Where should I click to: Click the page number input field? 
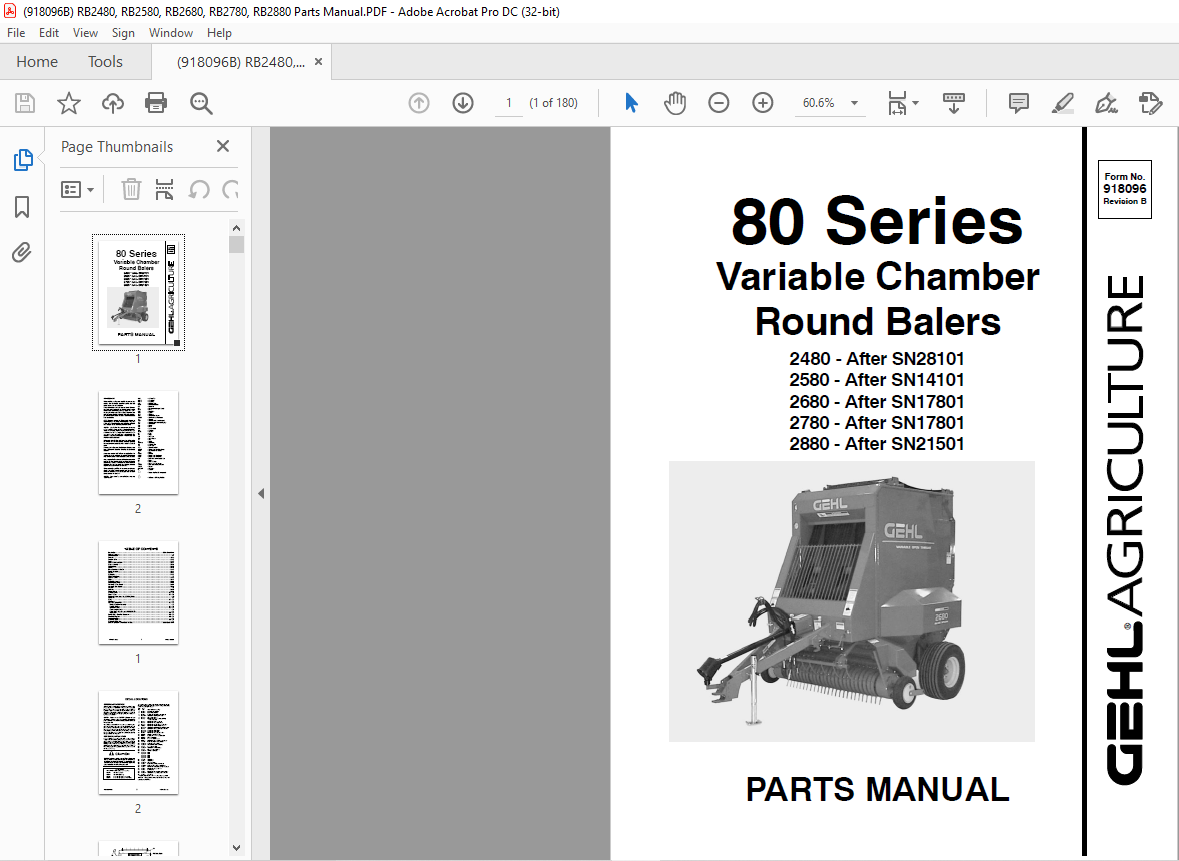click(x=508, y=103)
